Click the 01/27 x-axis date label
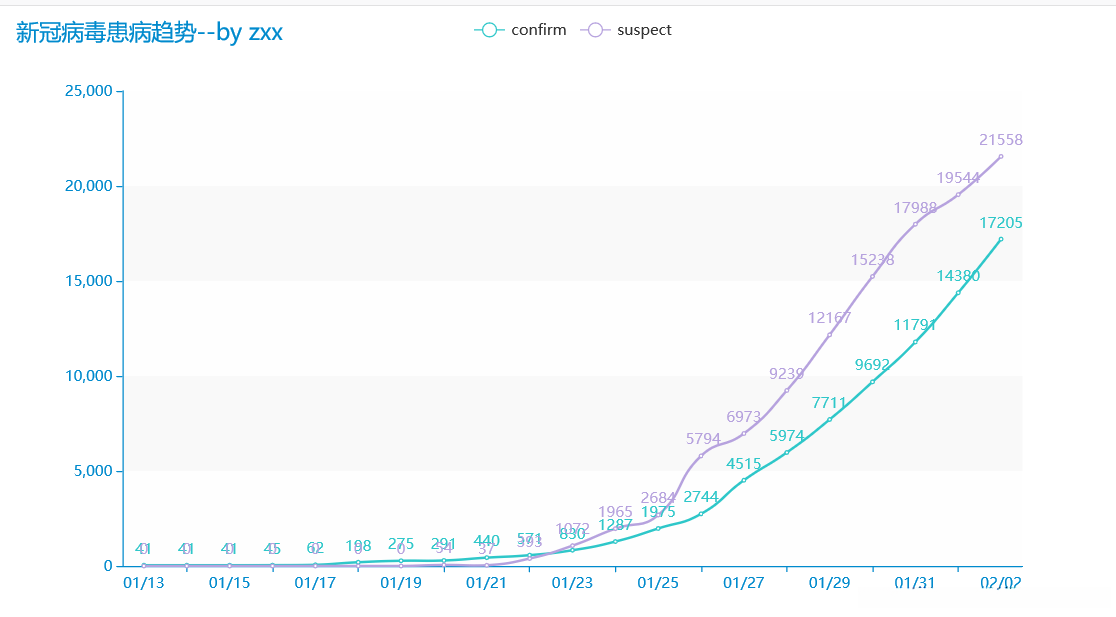Viewport: 1116px width, 617px height. pyautogui.click(x=744, y=583)
